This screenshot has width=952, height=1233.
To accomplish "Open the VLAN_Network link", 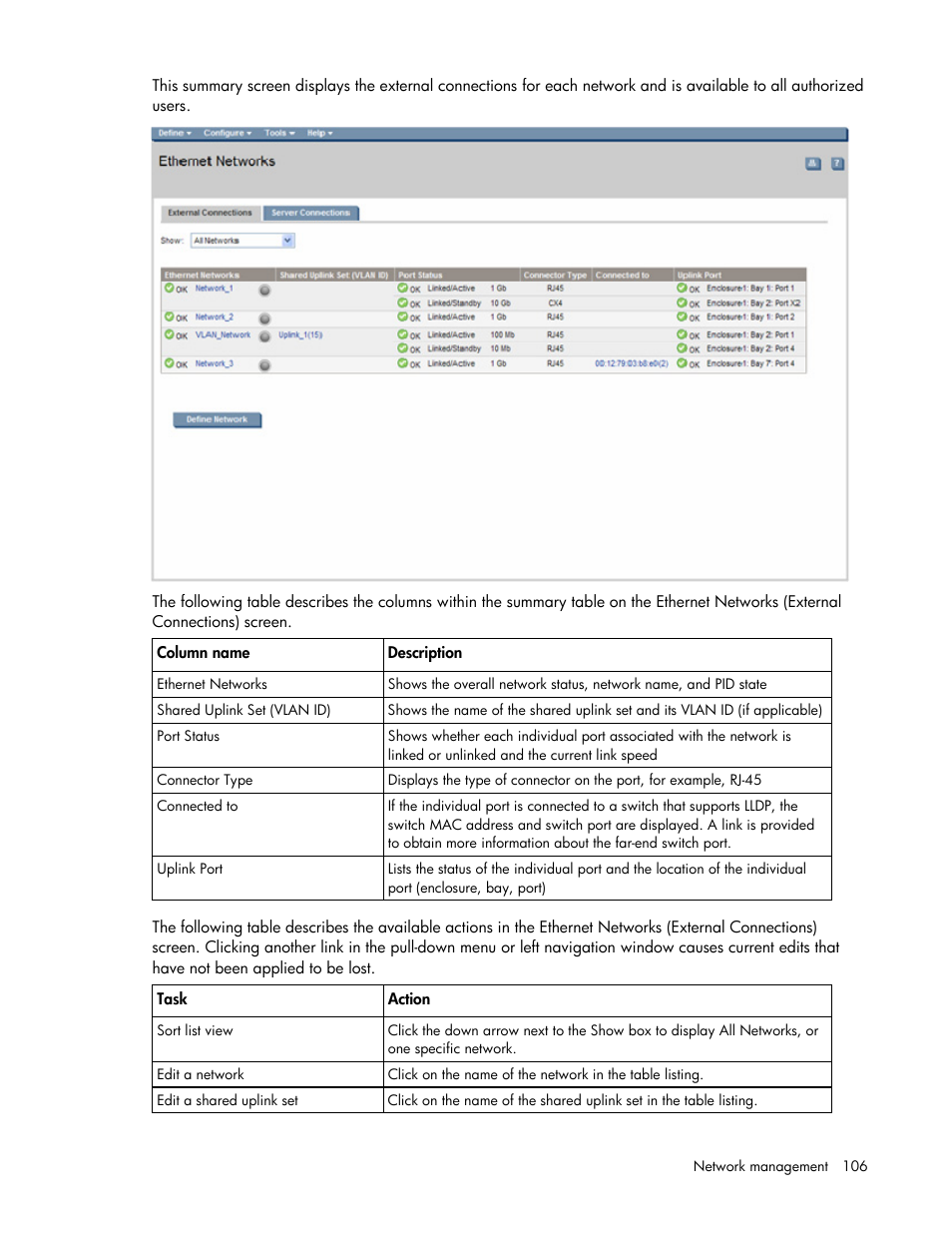I will click(223, 335).
